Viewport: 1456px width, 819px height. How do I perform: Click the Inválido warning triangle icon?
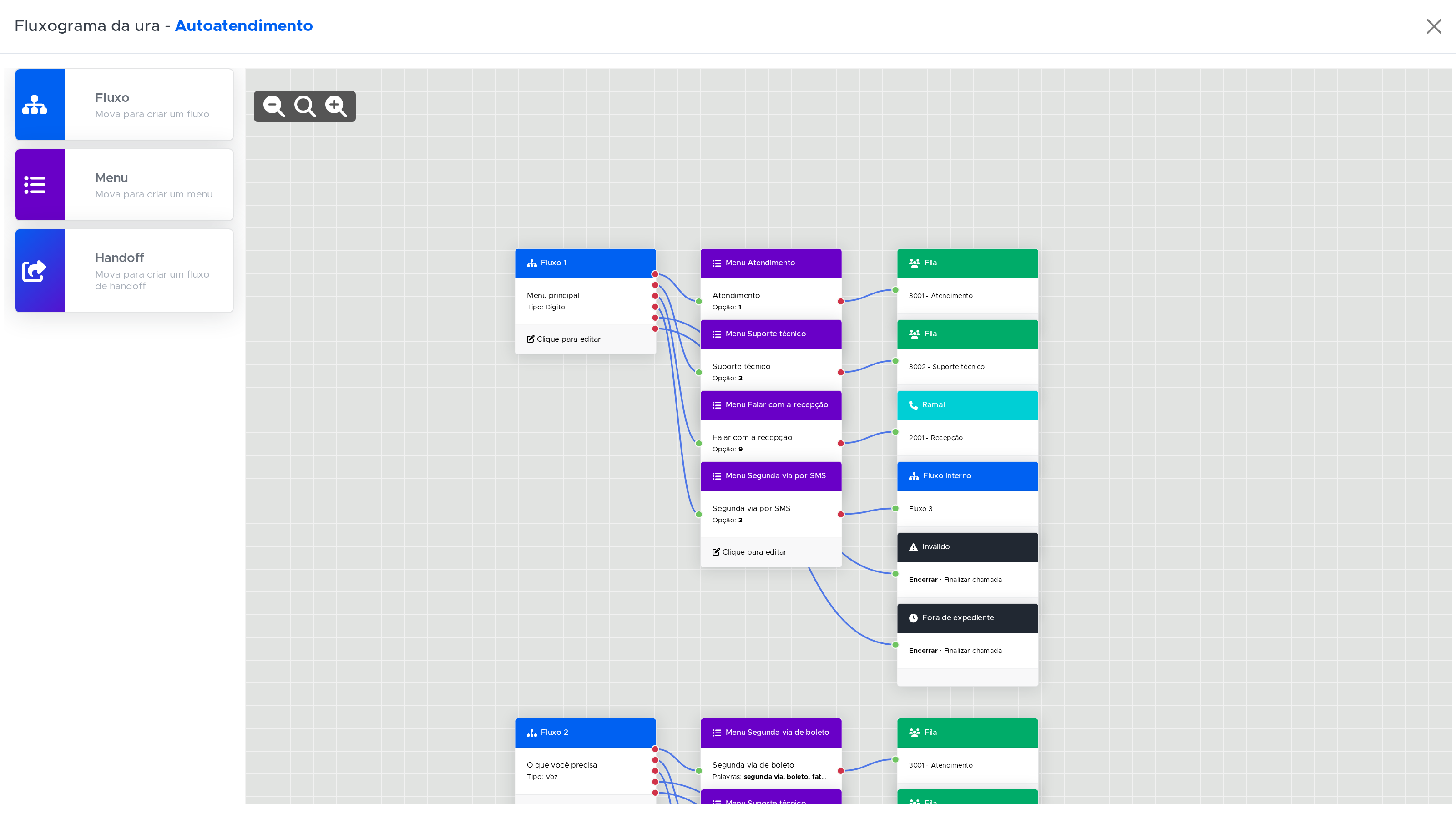(913, 547)
